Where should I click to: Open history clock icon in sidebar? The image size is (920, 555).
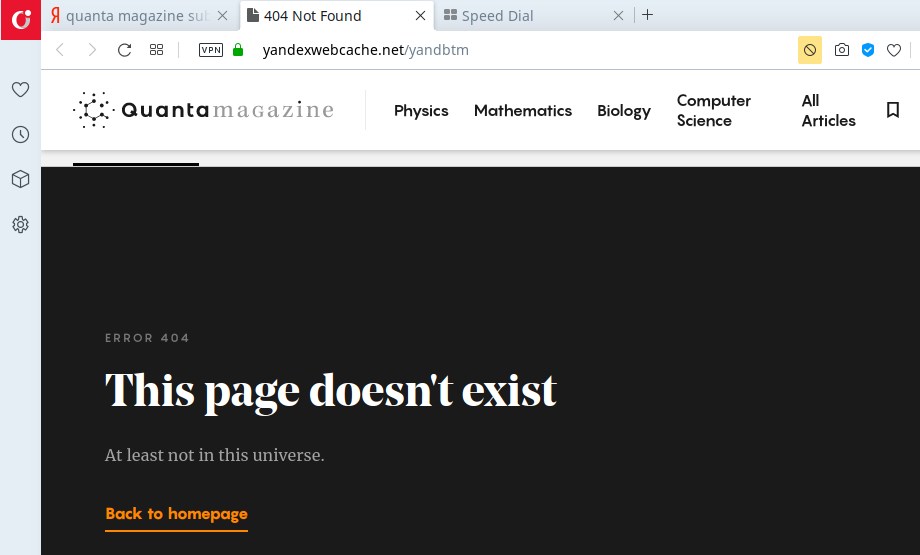tap(20, 135)
